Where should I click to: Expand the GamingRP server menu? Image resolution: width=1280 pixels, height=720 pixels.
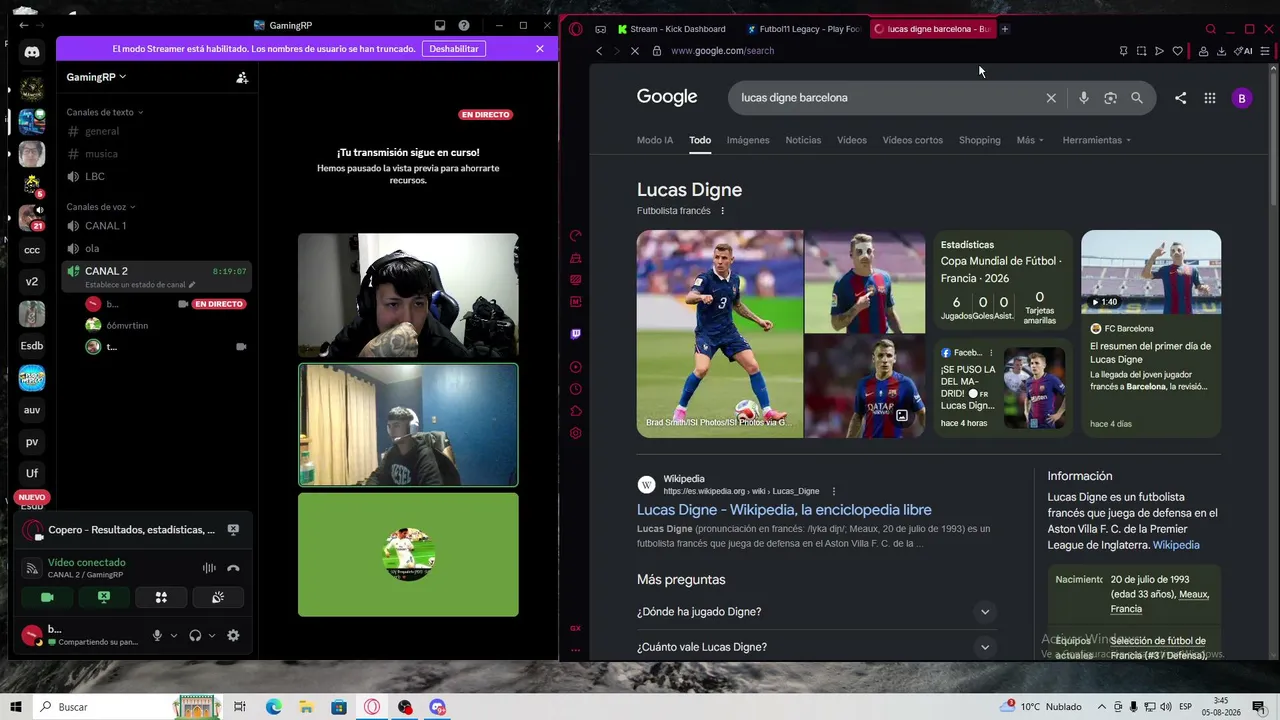(96, 77)
